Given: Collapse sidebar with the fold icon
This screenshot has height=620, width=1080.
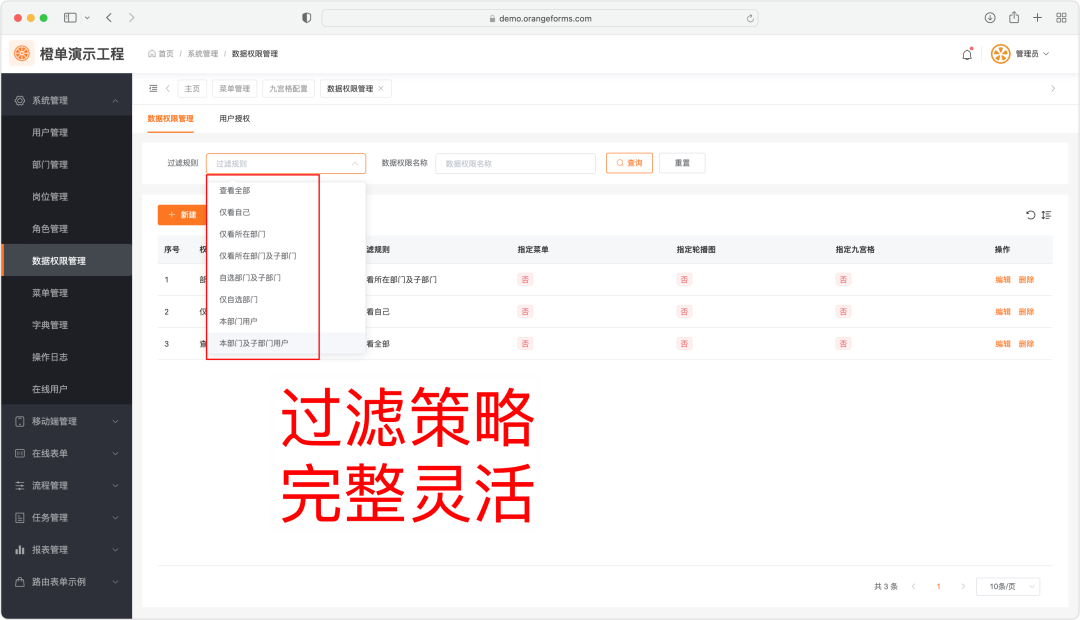Looking at the screenshot, I should [153, 88].
